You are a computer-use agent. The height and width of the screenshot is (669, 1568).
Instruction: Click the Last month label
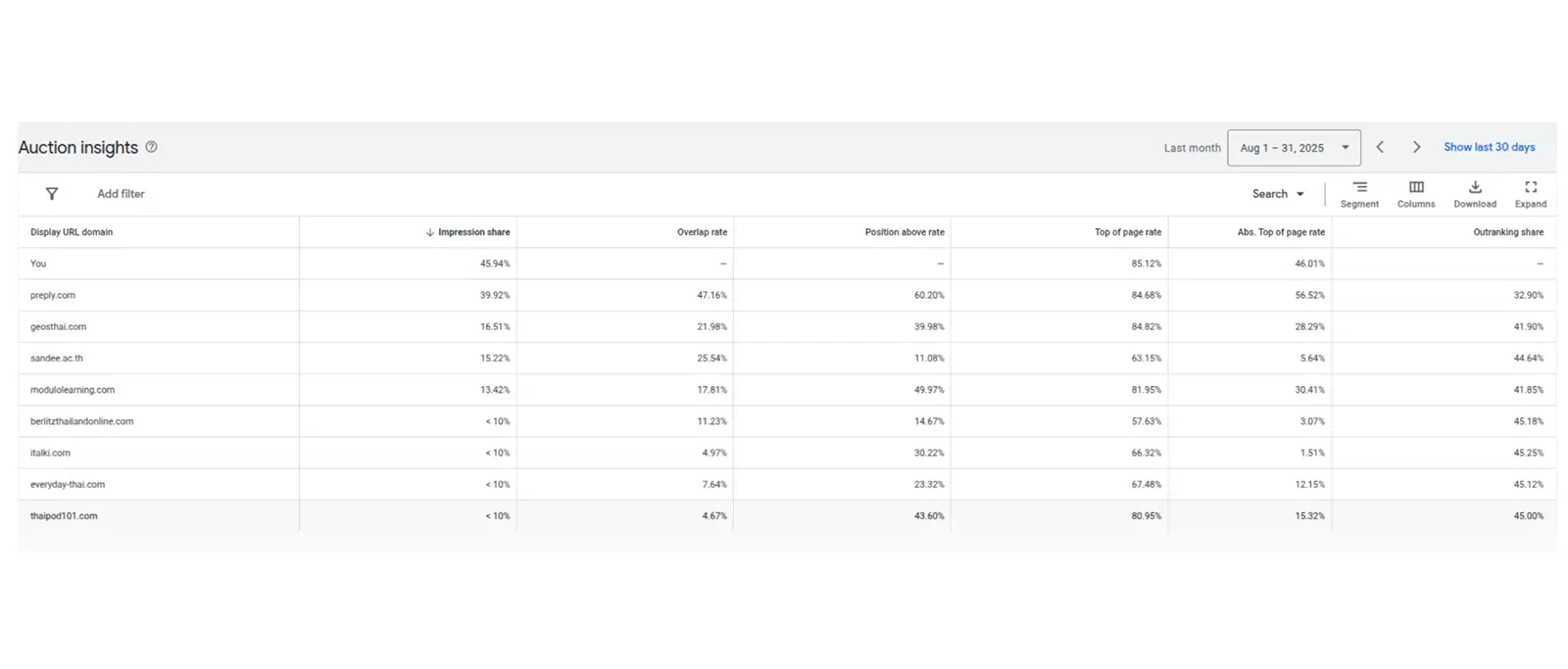coord(1193,148)
